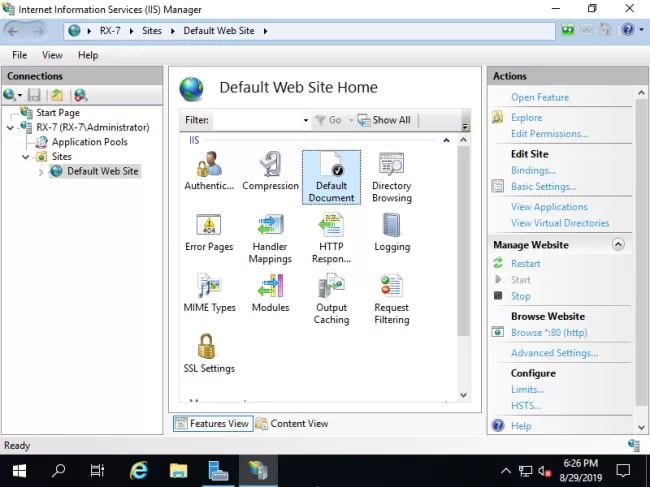Screen dimensions: 650x487
Task: Collapse the IIS group section chevron
Action: click(x=446, y=141)
